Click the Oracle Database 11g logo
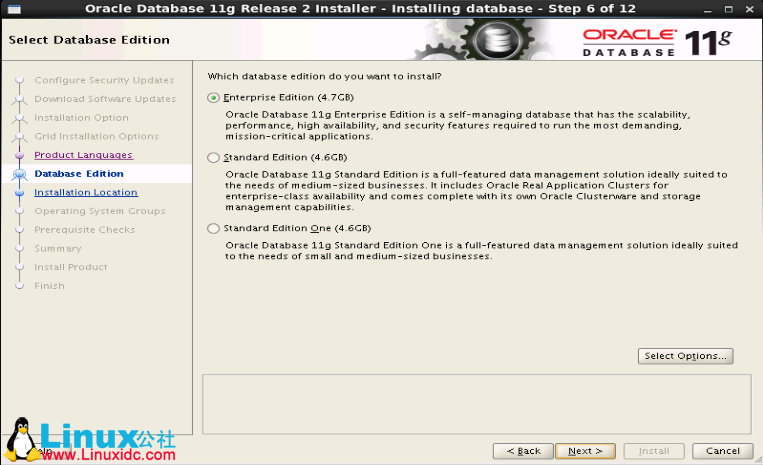 [657, 42]
